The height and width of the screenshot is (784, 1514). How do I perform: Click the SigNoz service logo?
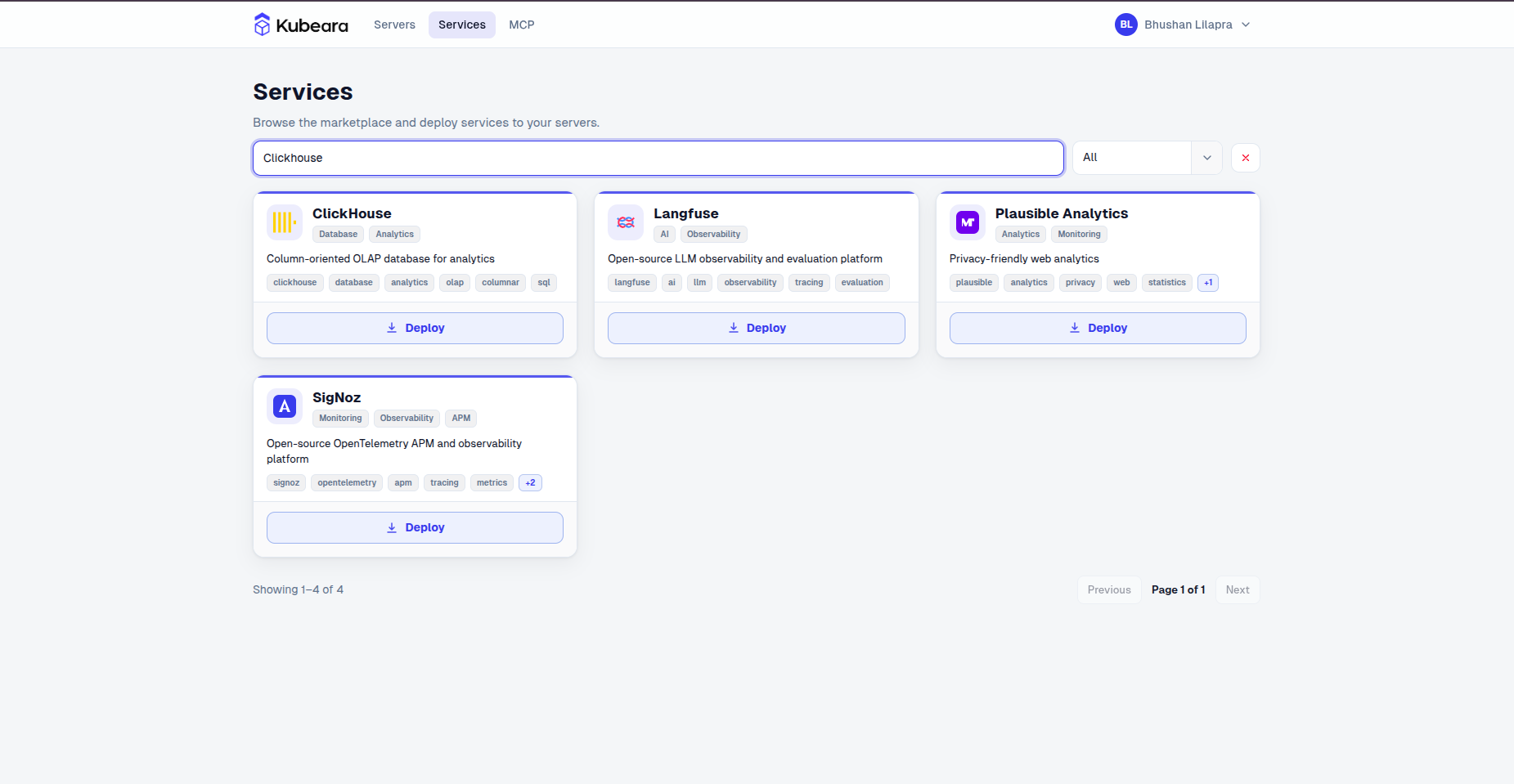click(285, 406)
